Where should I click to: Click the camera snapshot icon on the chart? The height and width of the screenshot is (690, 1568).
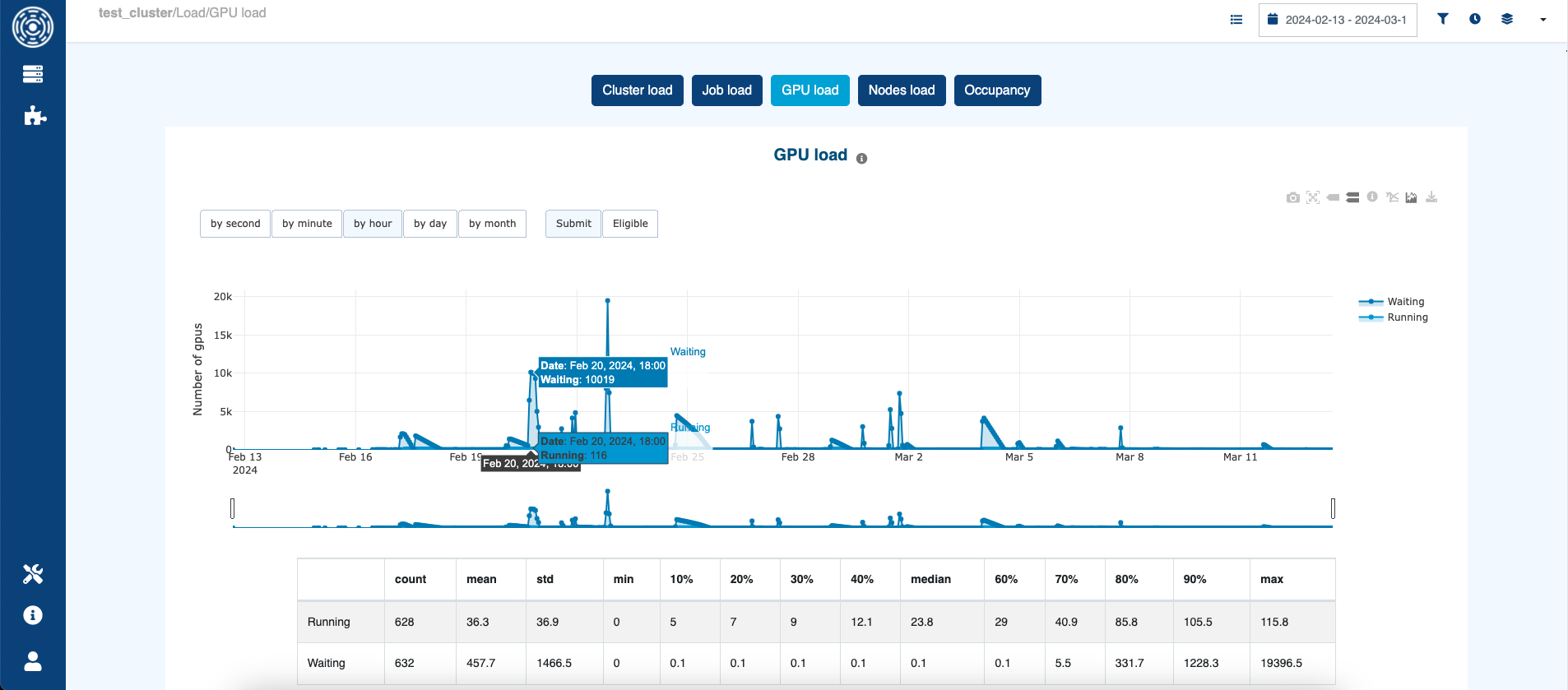coord(1292,197)
